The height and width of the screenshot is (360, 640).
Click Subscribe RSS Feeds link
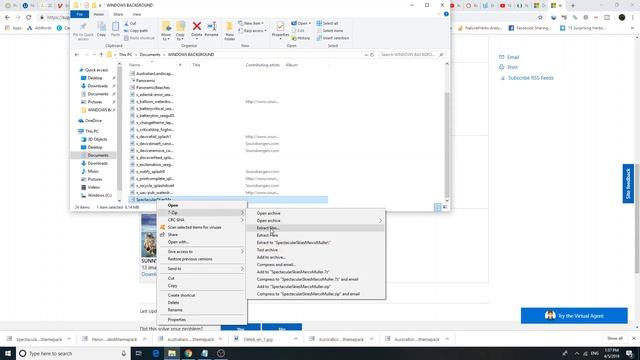531,78
